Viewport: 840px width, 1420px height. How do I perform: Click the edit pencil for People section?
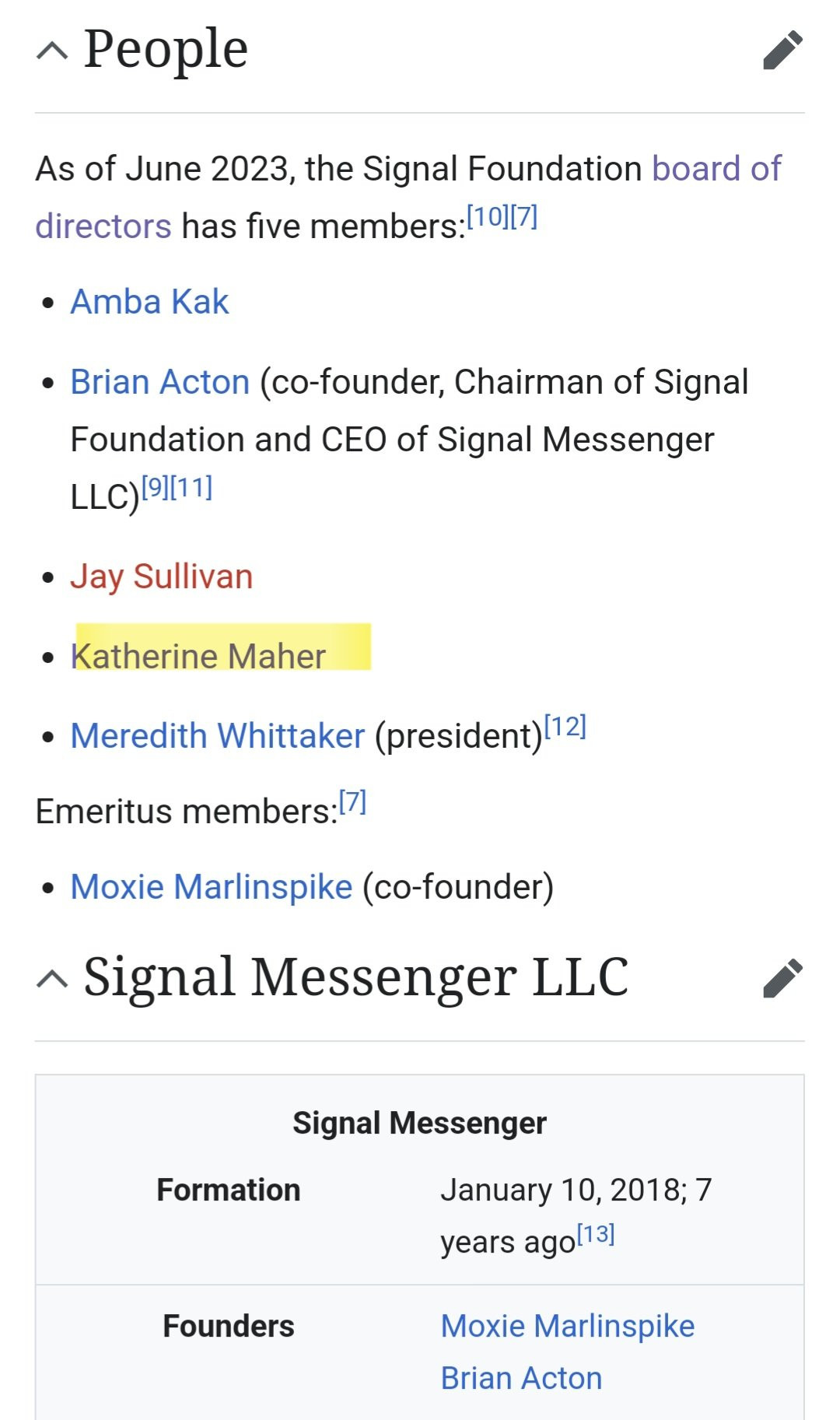coord(782,51)
